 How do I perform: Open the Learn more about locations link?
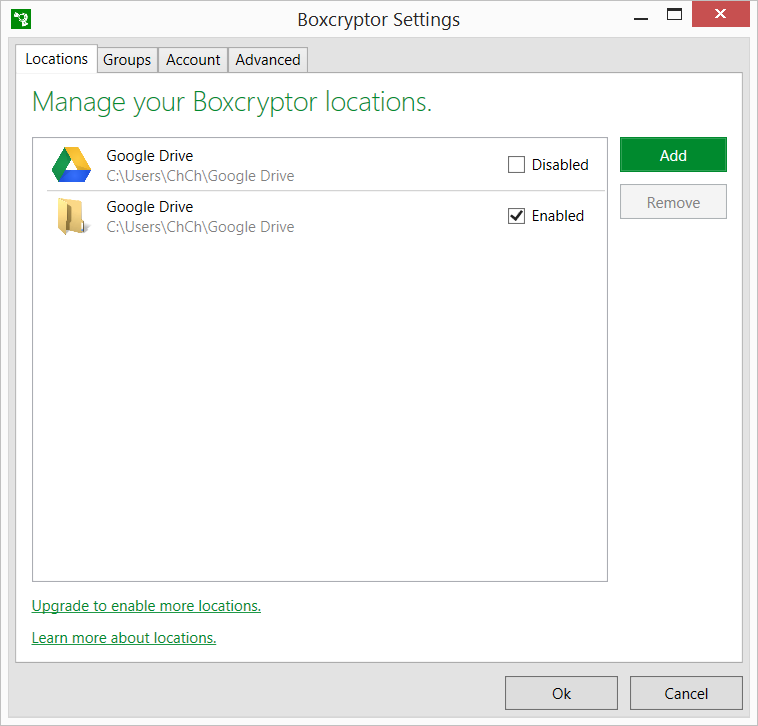[124, 638]
